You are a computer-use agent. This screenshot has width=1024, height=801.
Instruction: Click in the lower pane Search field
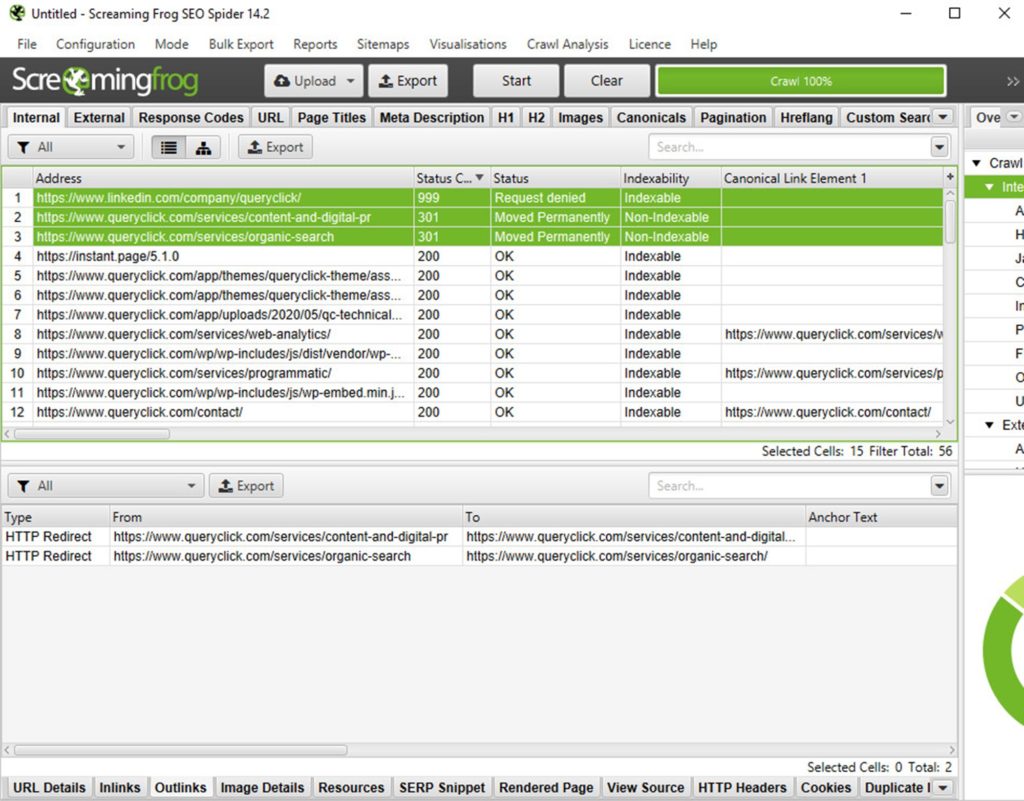[x=789, y=486]
